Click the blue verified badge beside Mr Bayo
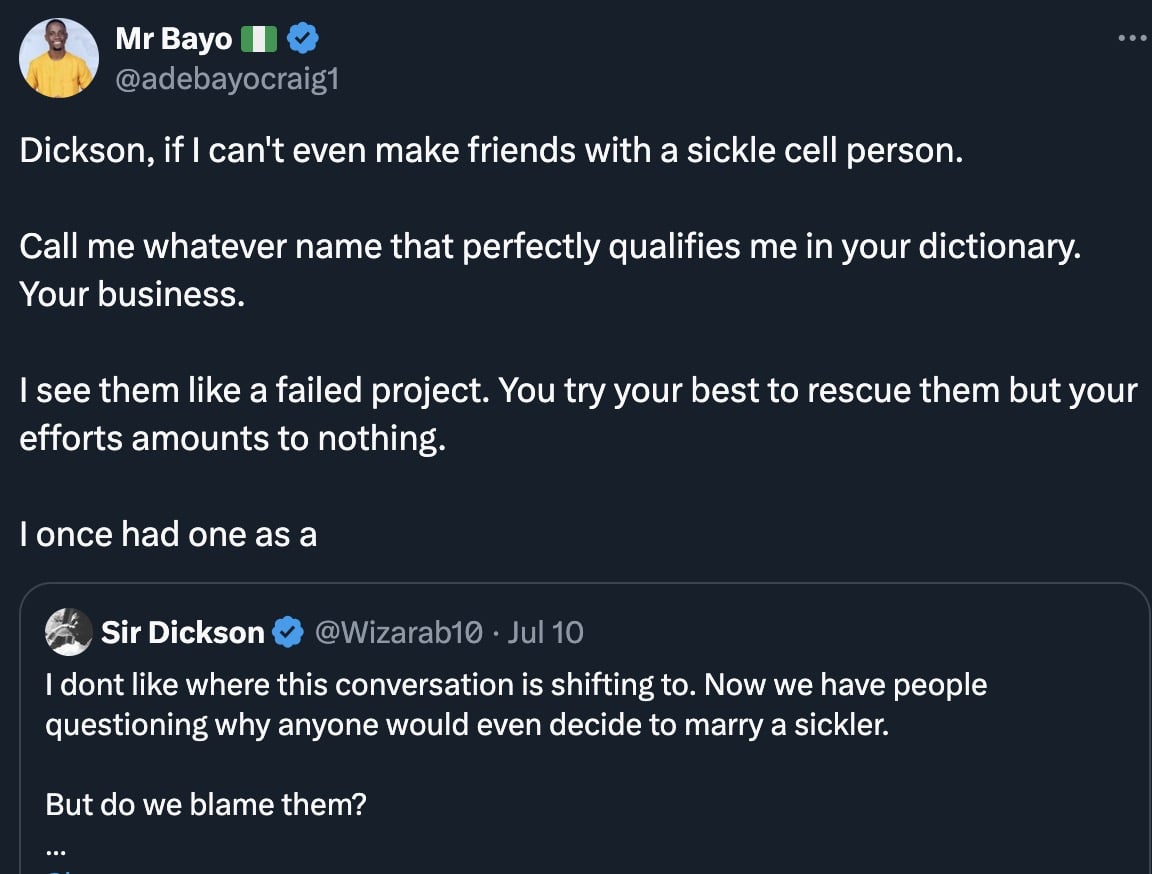 pos(303,39)
